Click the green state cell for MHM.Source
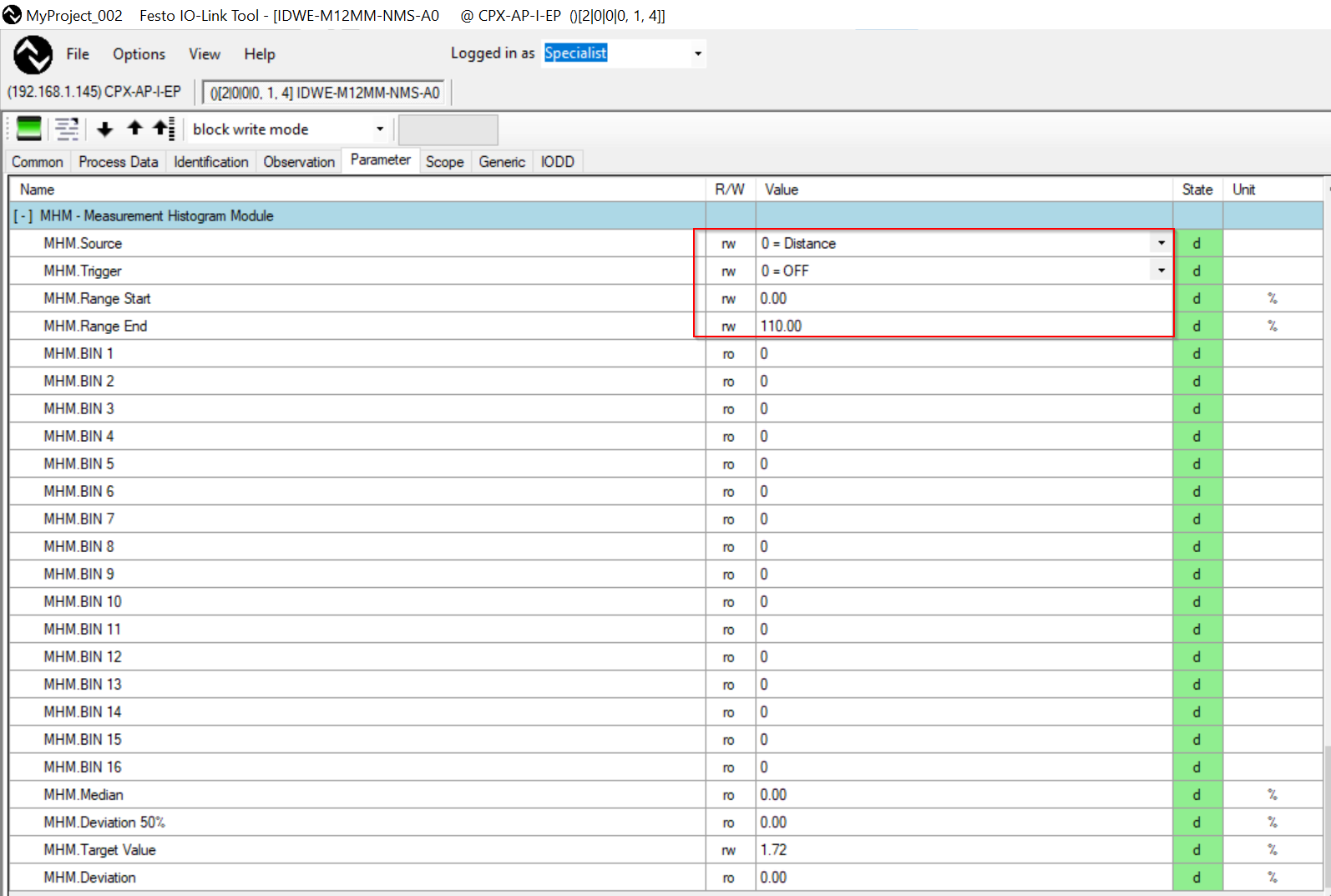Viewport: 1331px width, 896px height. (x=1197, y=243)
